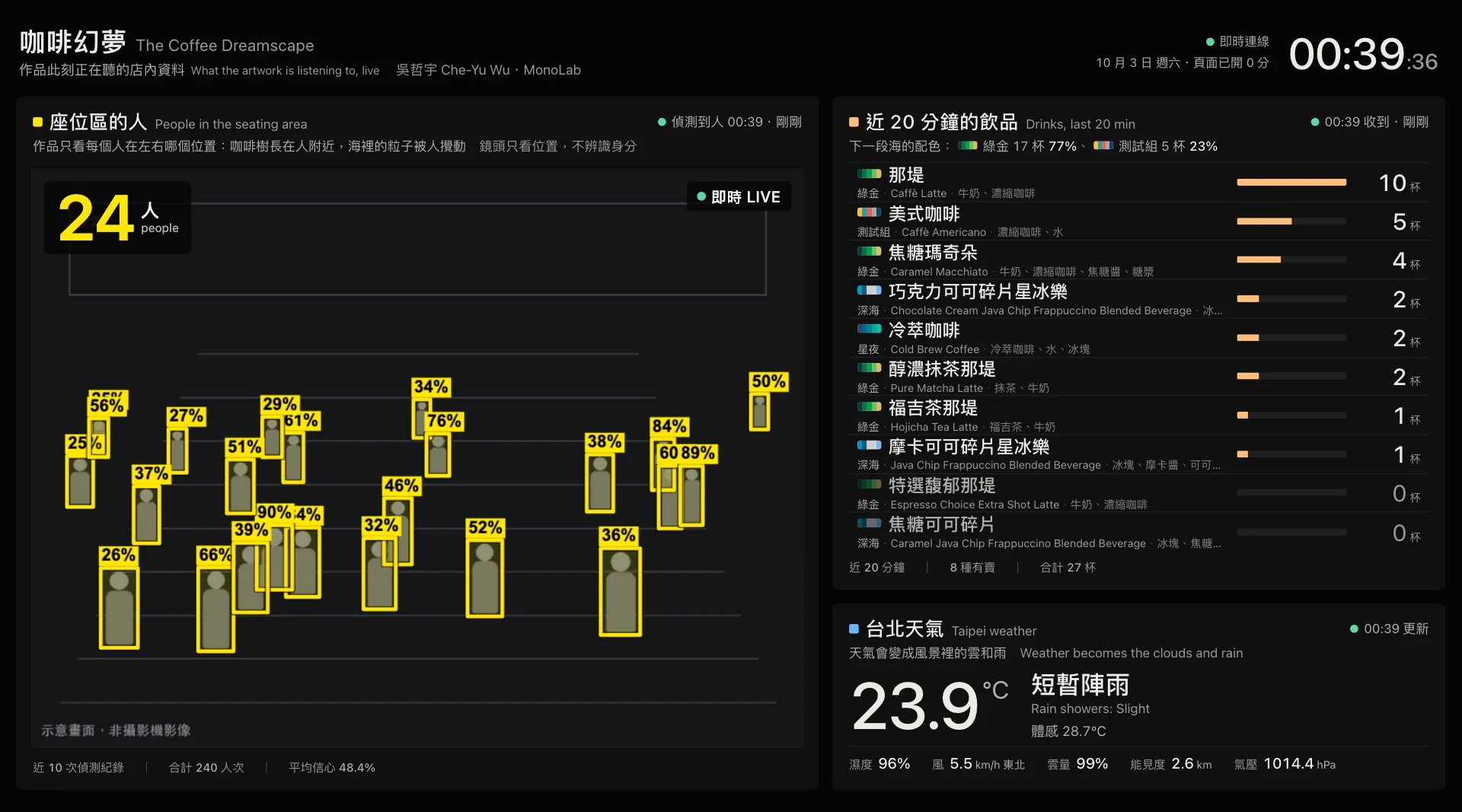
Task: Select the 那堤 drink color chip
Action: click(869, 174)
